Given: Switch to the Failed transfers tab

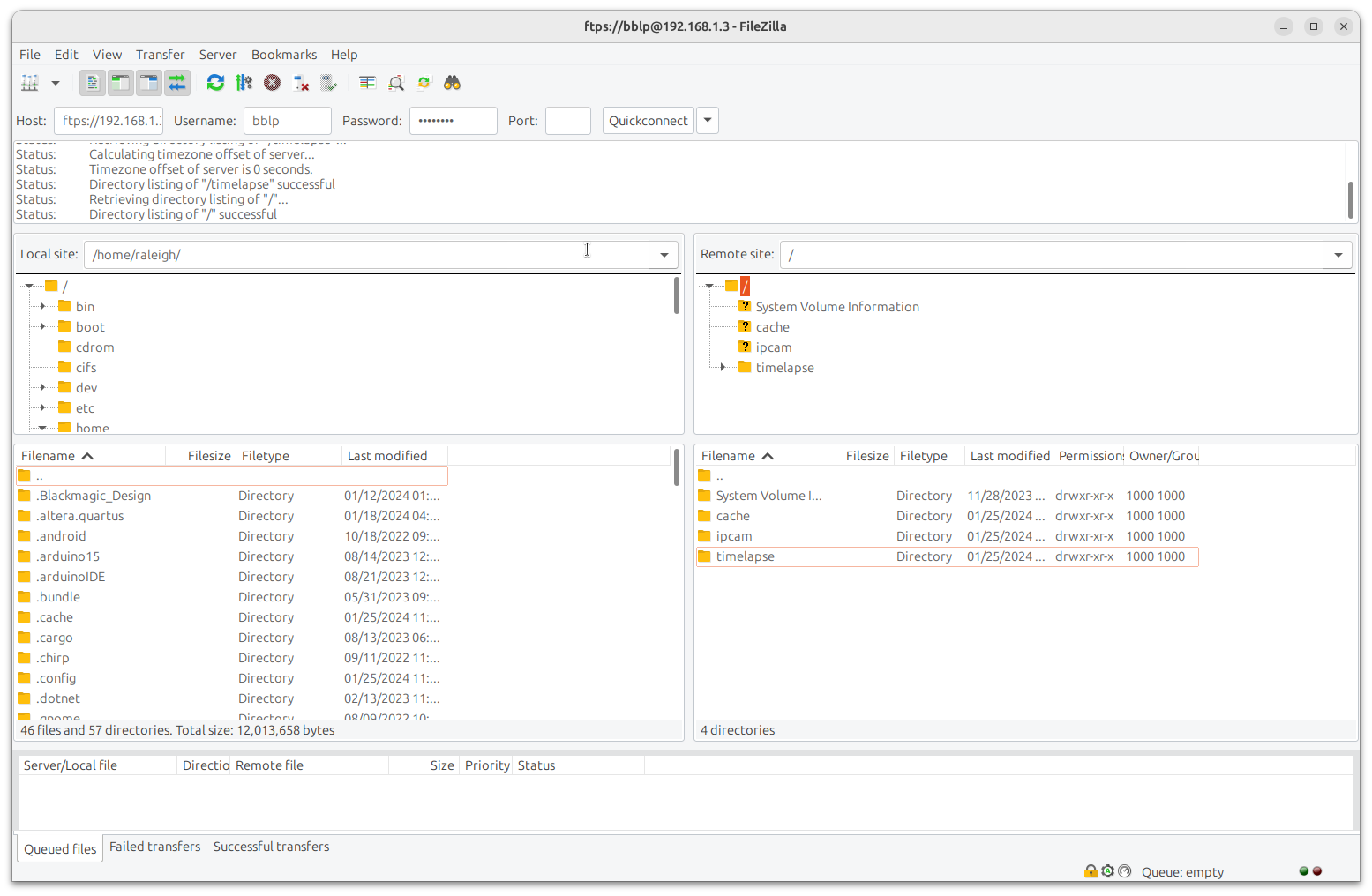Looking at the screenshot, I should [154, 847].
